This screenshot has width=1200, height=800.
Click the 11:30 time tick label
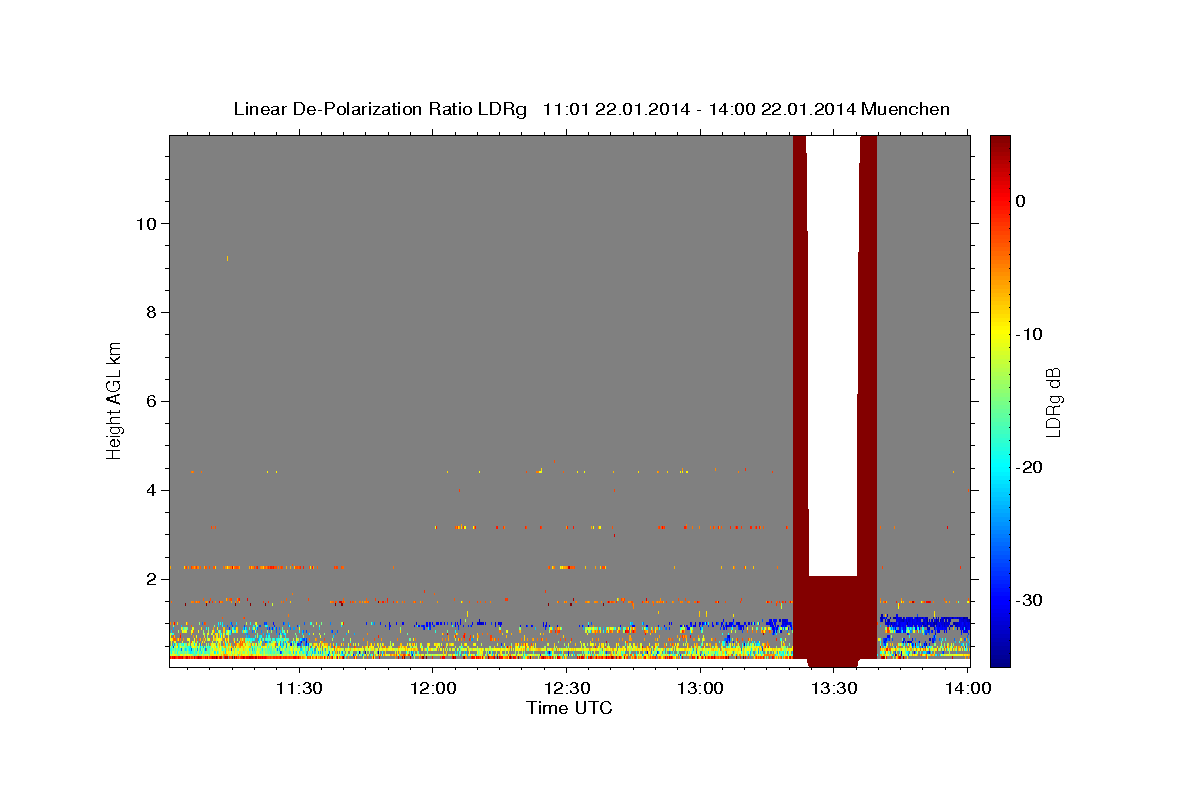(299, 688)
